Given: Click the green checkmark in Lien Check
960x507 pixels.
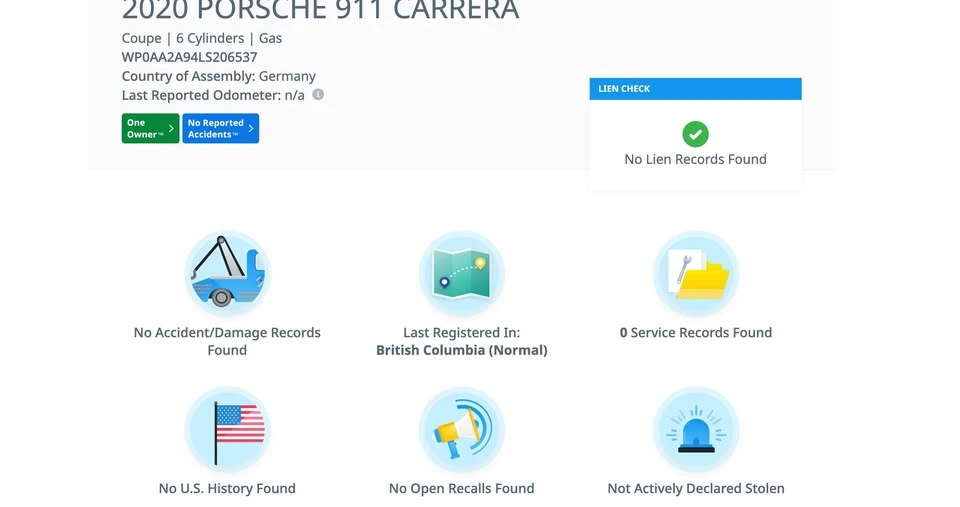Looking at the screenshot, I should (696, 134).
